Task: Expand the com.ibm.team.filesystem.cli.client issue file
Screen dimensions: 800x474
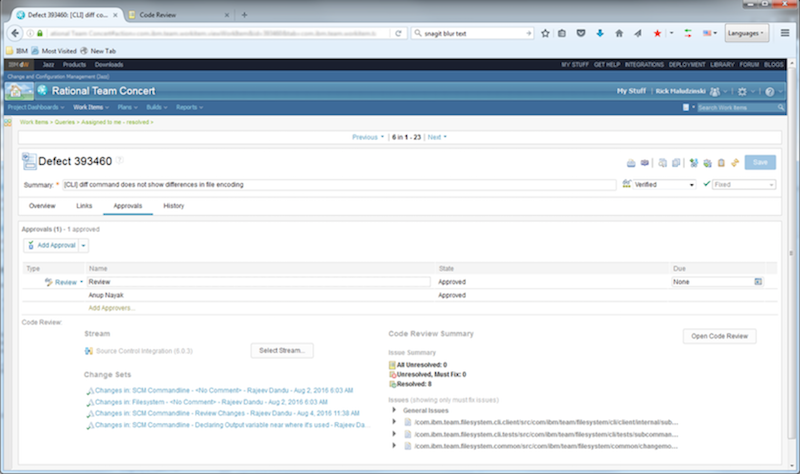Action: (x=394, y=421)
